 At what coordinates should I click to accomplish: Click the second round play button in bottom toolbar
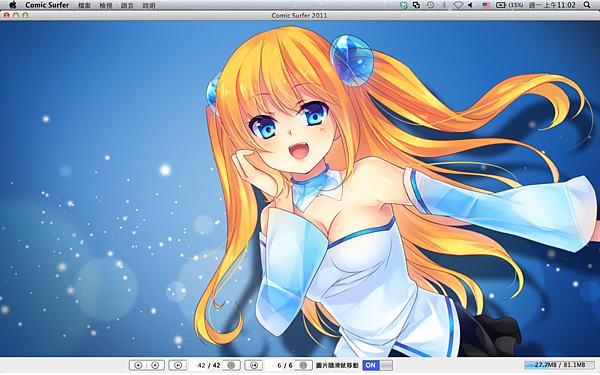pos(155,365)
